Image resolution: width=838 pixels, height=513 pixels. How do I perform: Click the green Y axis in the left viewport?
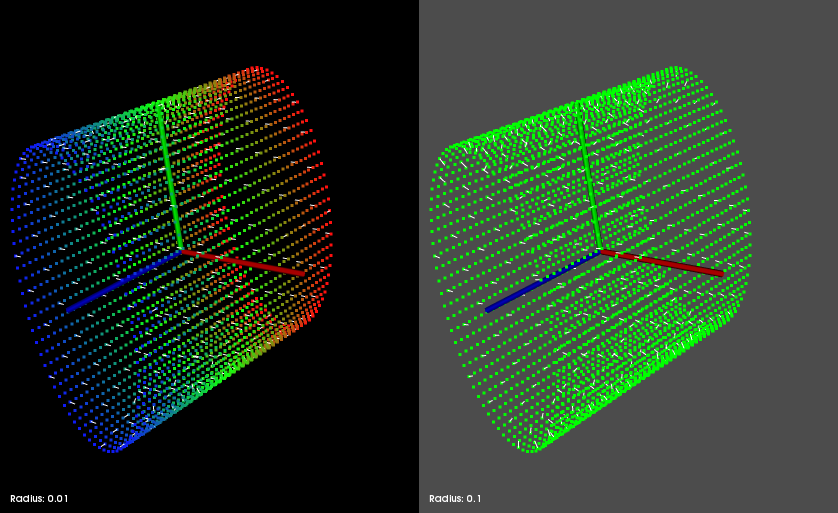click(x=169, y=180)
